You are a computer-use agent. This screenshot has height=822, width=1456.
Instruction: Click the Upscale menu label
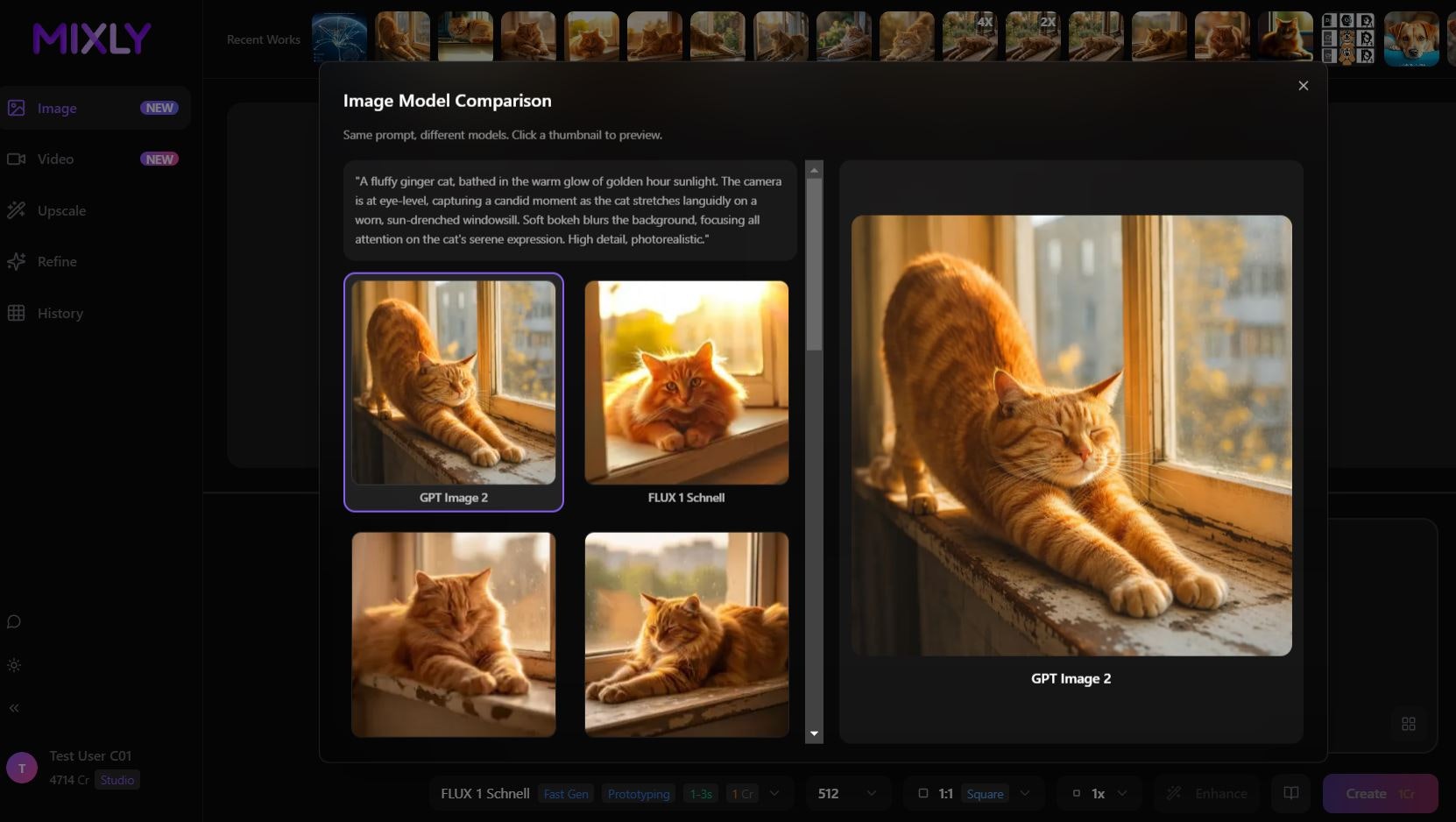[61, 210]
